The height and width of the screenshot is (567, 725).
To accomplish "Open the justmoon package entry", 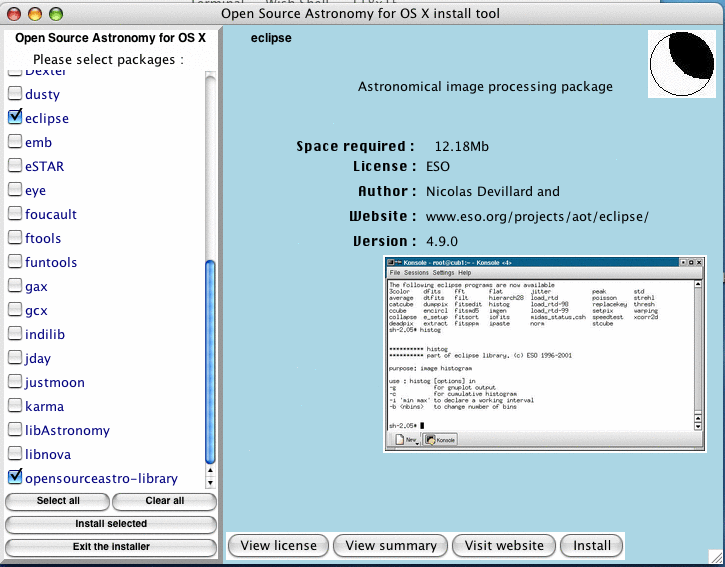I will (55, 383).
